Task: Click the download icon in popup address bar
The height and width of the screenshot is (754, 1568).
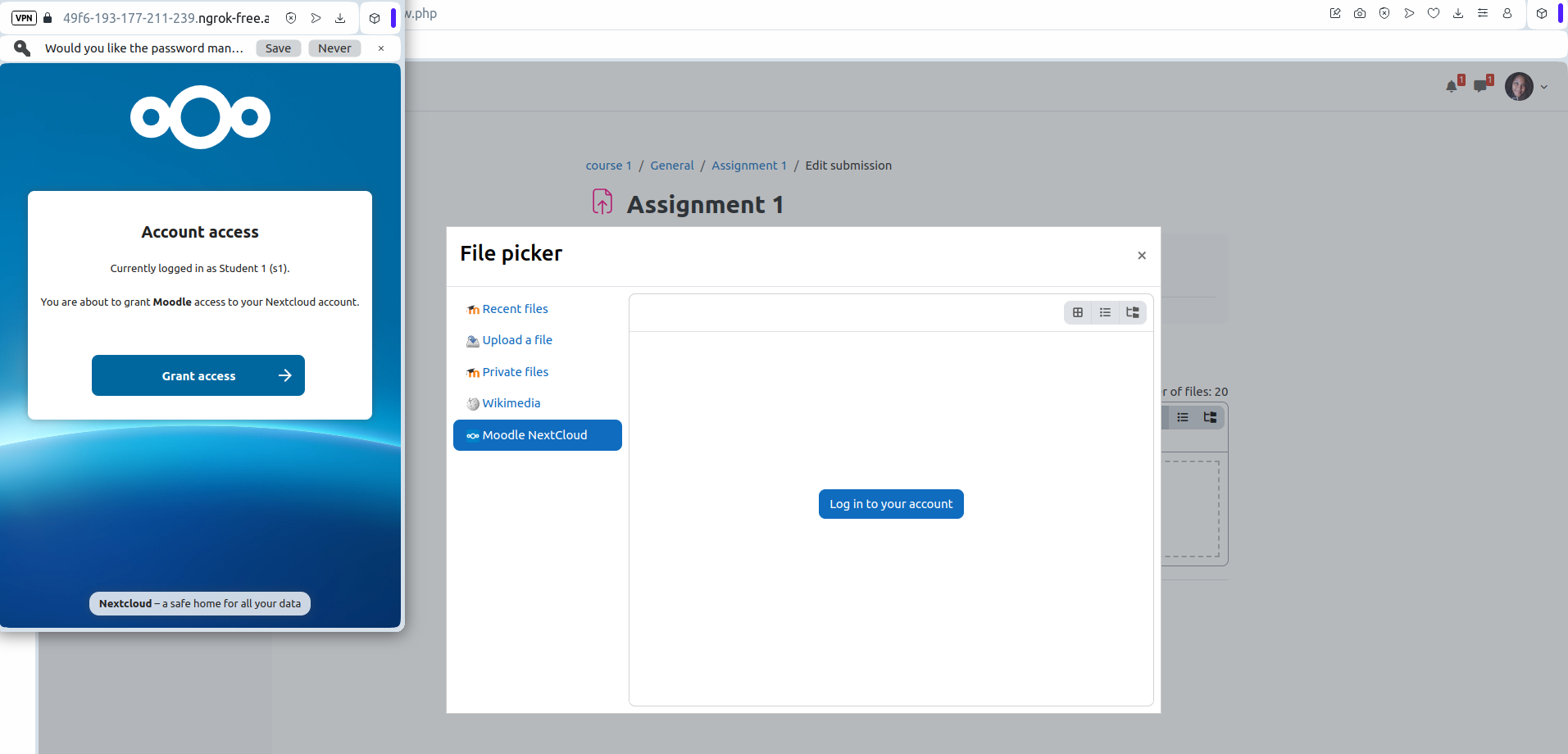Action: click(340, 18)
